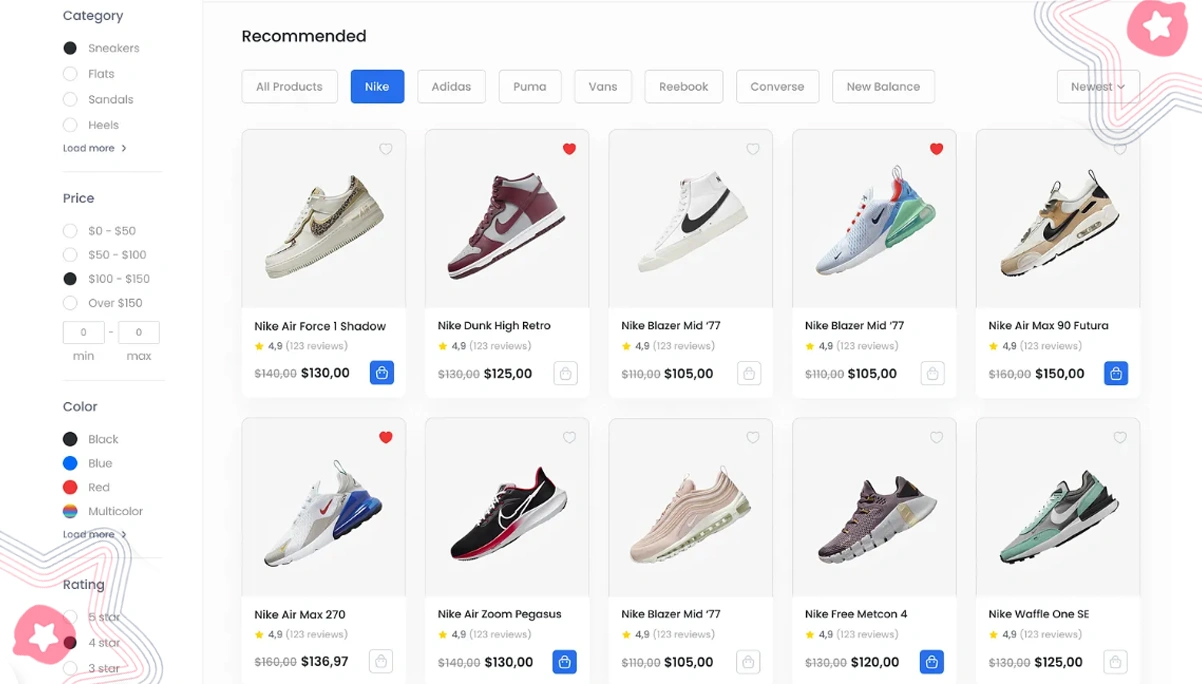Select the Over $150 price option
The height and width of the screenshot is (684, 1202).
coord(70,303)
